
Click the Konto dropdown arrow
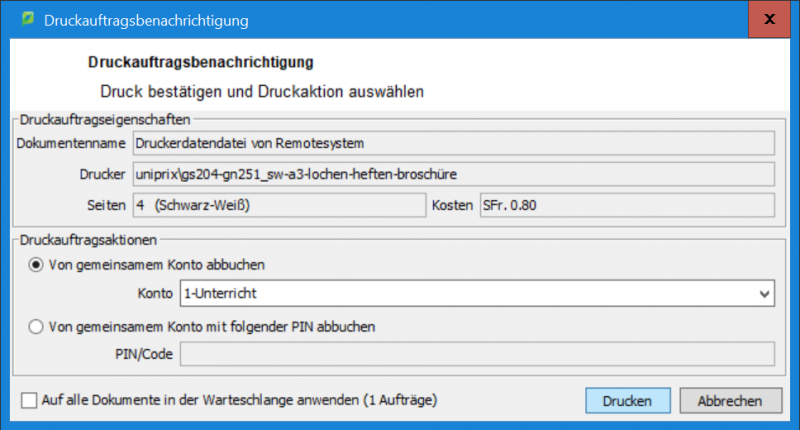[765, 294]
